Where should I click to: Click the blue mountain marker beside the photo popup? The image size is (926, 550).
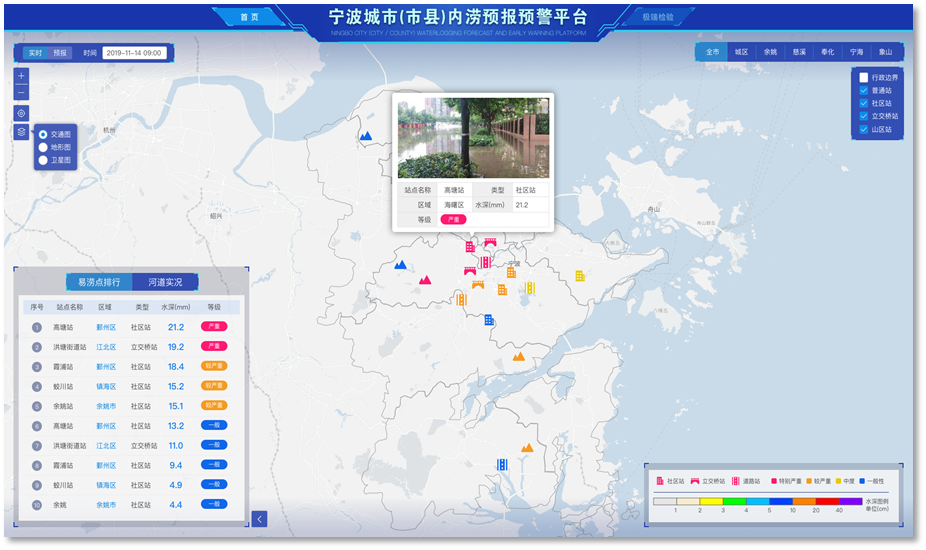point(366,136)
